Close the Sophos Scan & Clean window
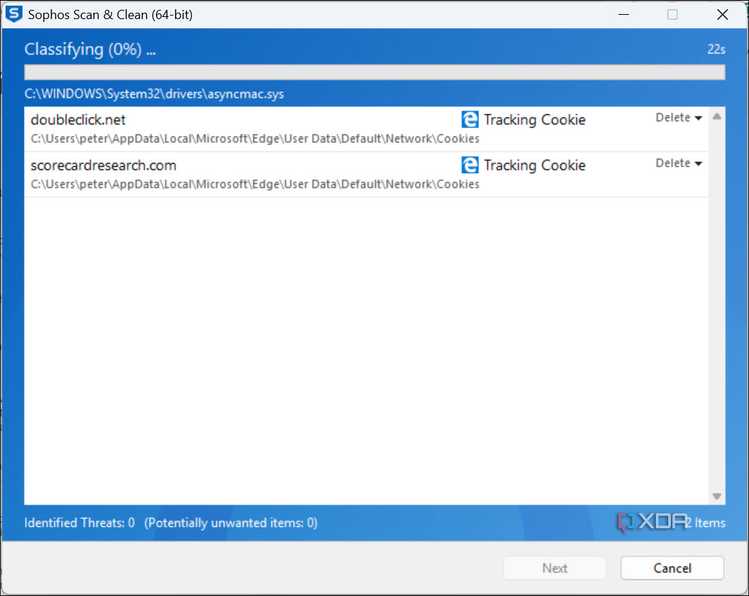749x596 pixels. 722,14
